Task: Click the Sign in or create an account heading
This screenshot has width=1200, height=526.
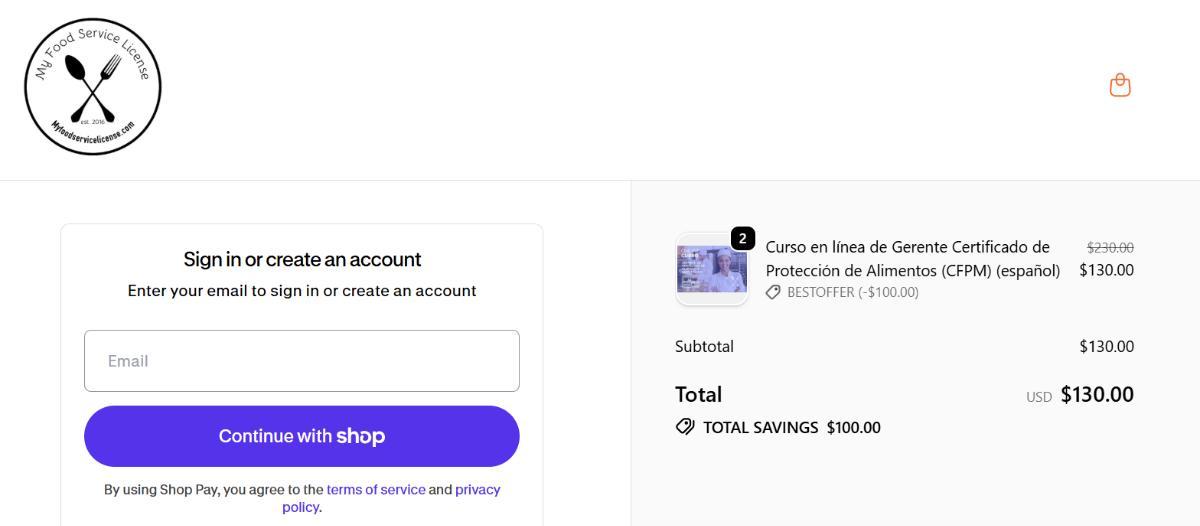Action: click(x=302, y=259)
